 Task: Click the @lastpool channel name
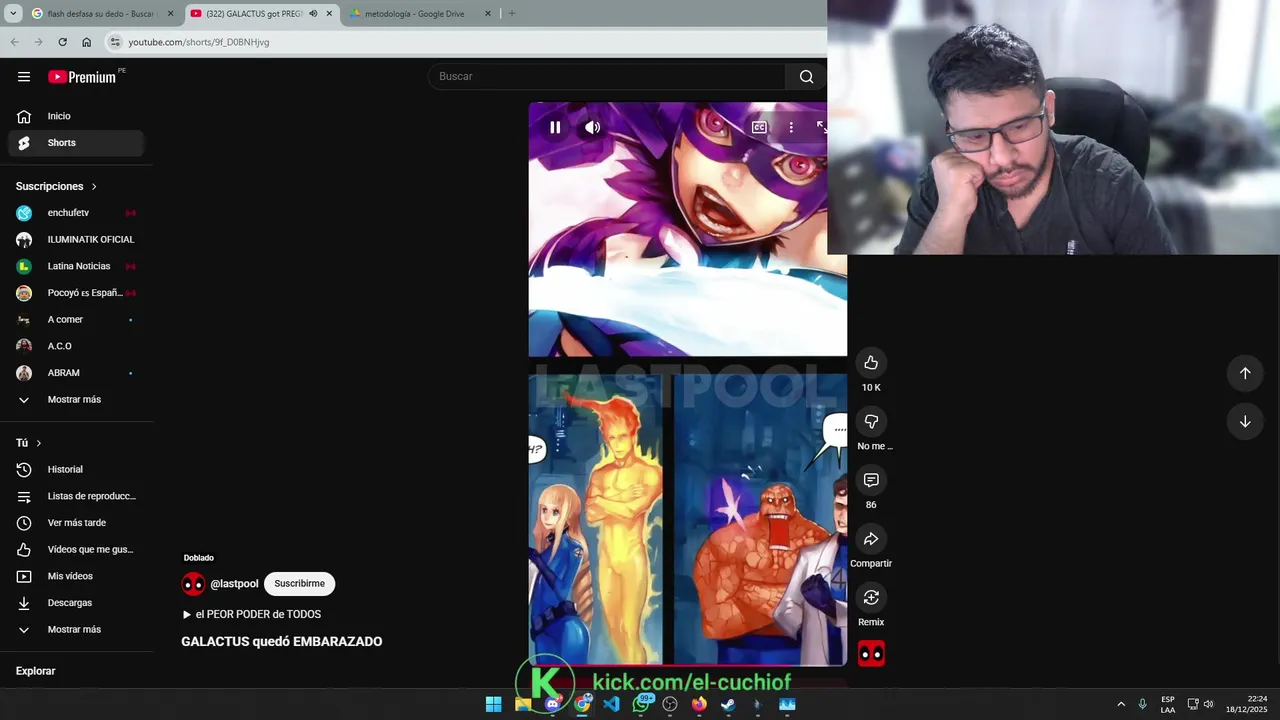tap(234, 584)
